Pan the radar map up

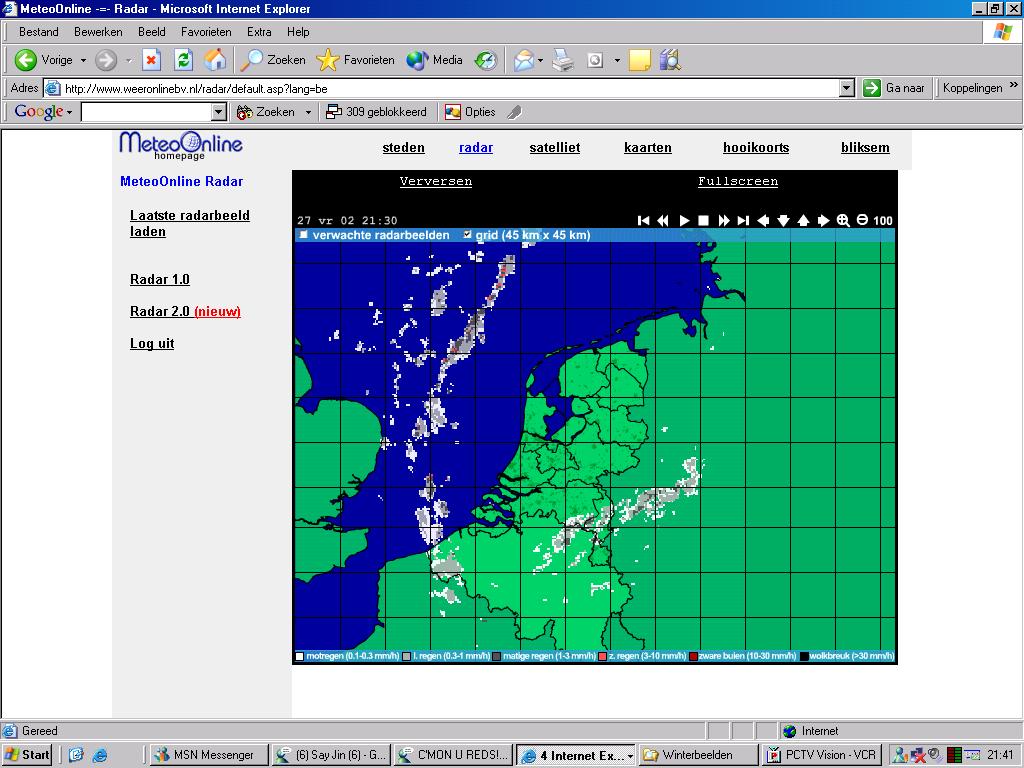[x=803, y=221]
